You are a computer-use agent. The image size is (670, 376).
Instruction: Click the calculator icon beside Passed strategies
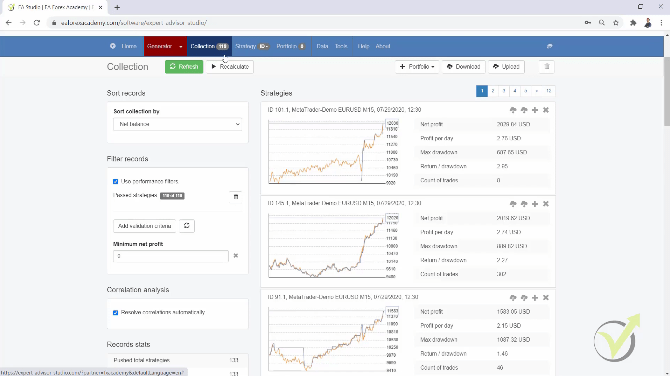[x=235, y=197]
